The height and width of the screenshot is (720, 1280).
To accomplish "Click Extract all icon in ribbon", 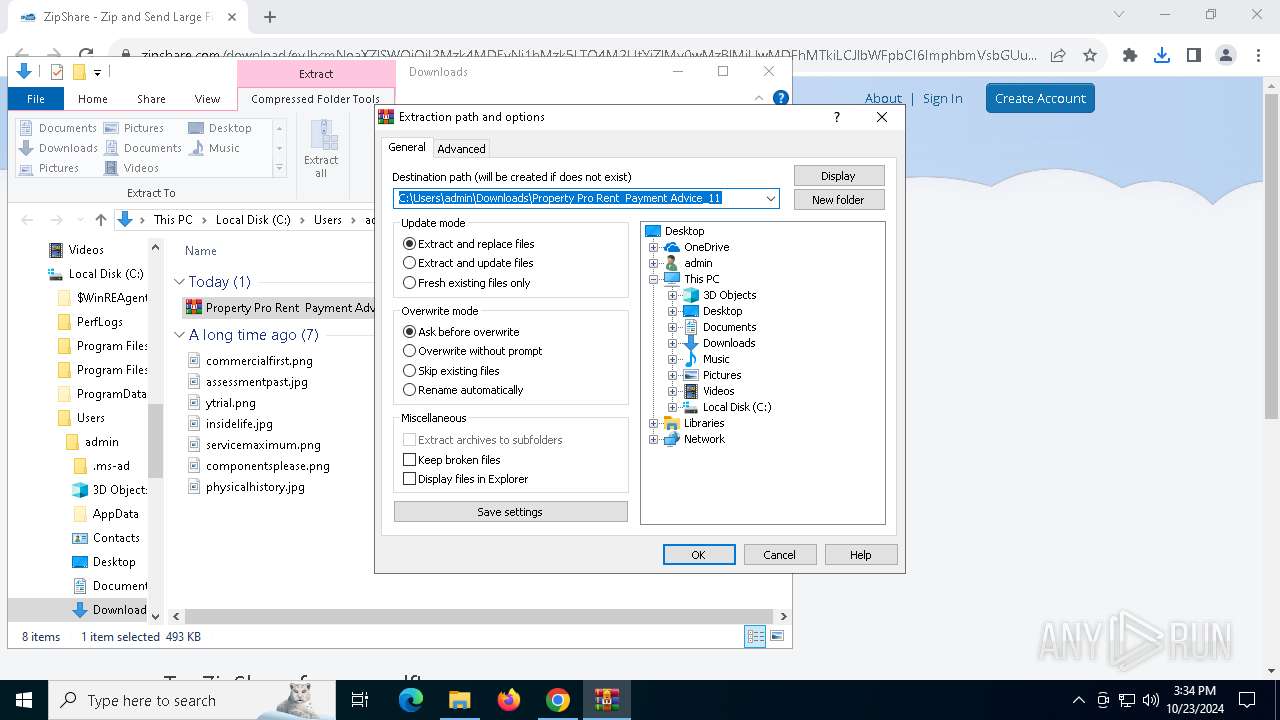I will (x=321, y=149).
